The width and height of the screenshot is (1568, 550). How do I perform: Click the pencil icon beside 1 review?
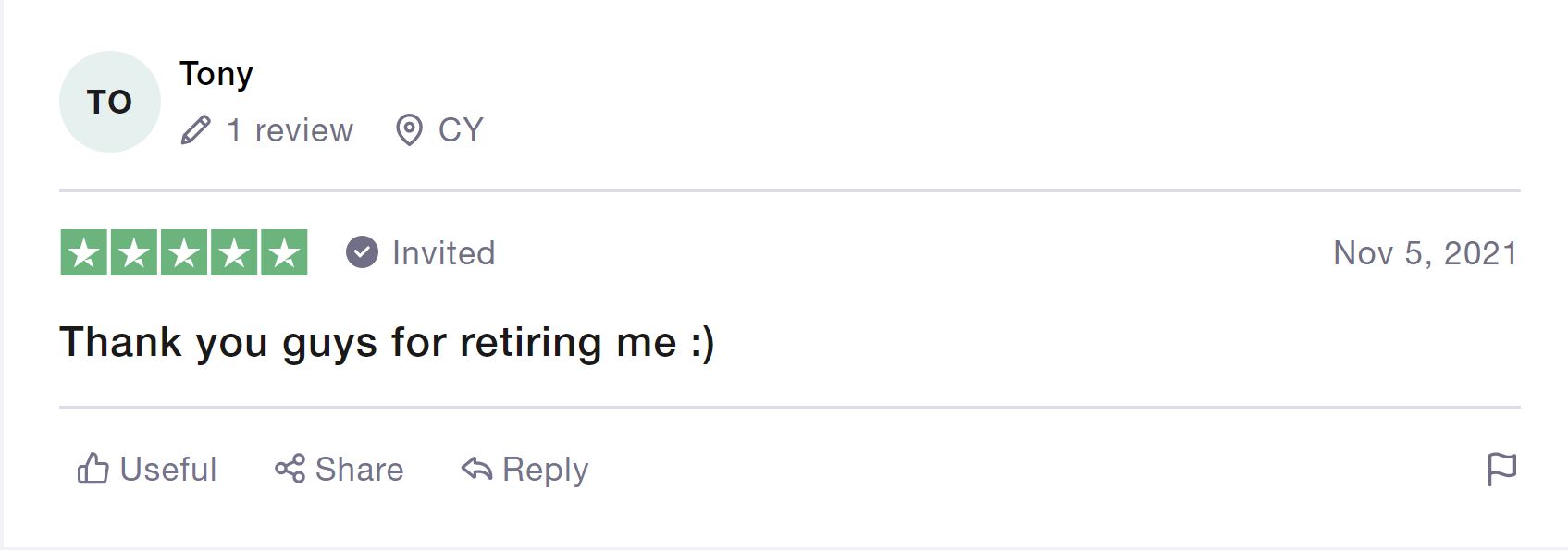pyautogui.click(x=196, y=130)
